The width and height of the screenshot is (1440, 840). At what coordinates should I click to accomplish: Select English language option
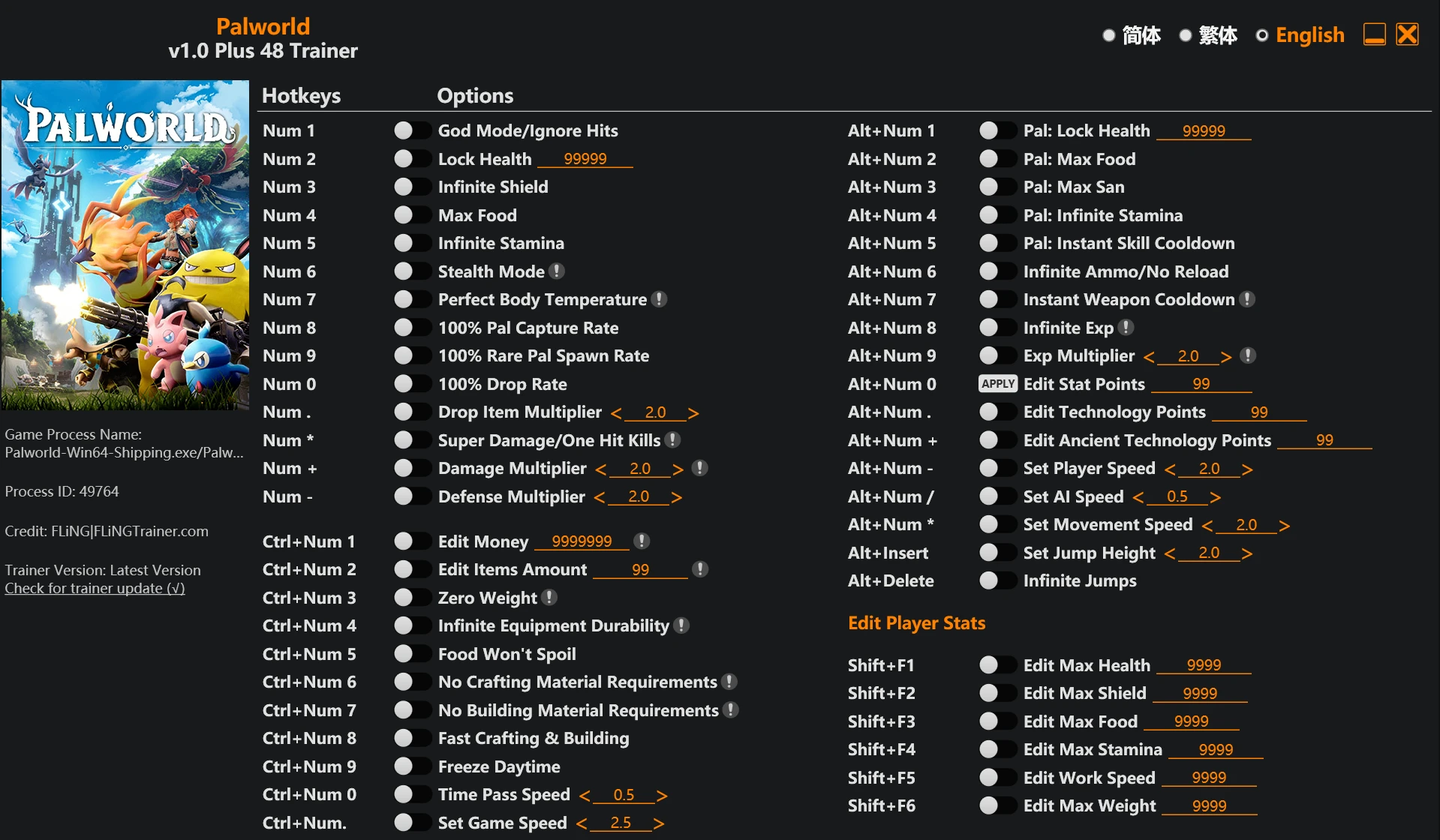1300,35
